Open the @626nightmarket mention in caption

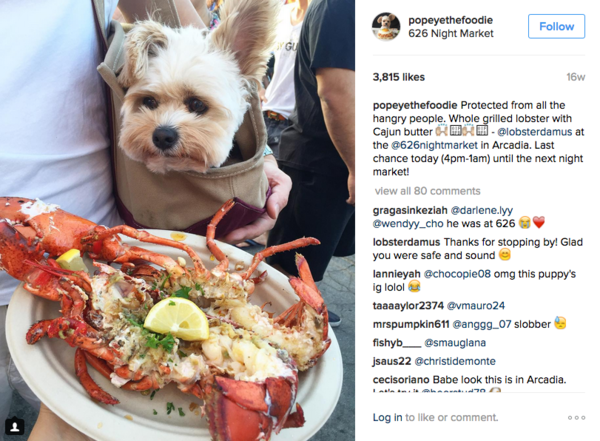[434, 145]
